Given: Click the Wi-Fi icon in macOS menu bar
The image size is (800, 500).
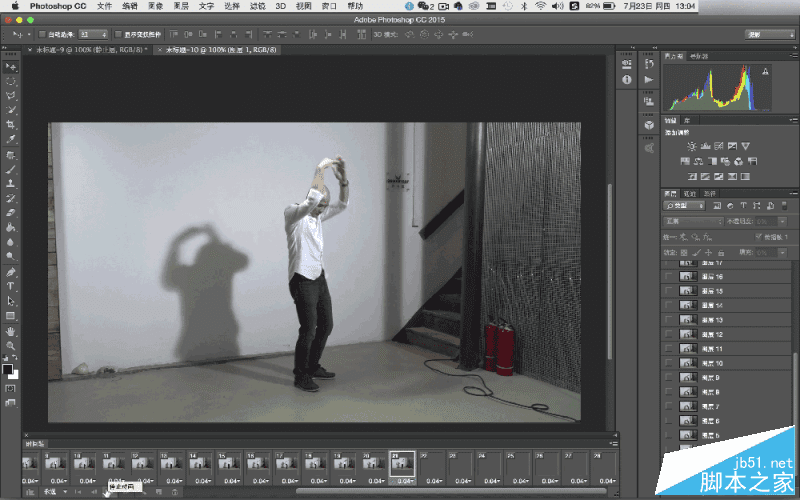Looking at the screenshot, I should point(540,6).
